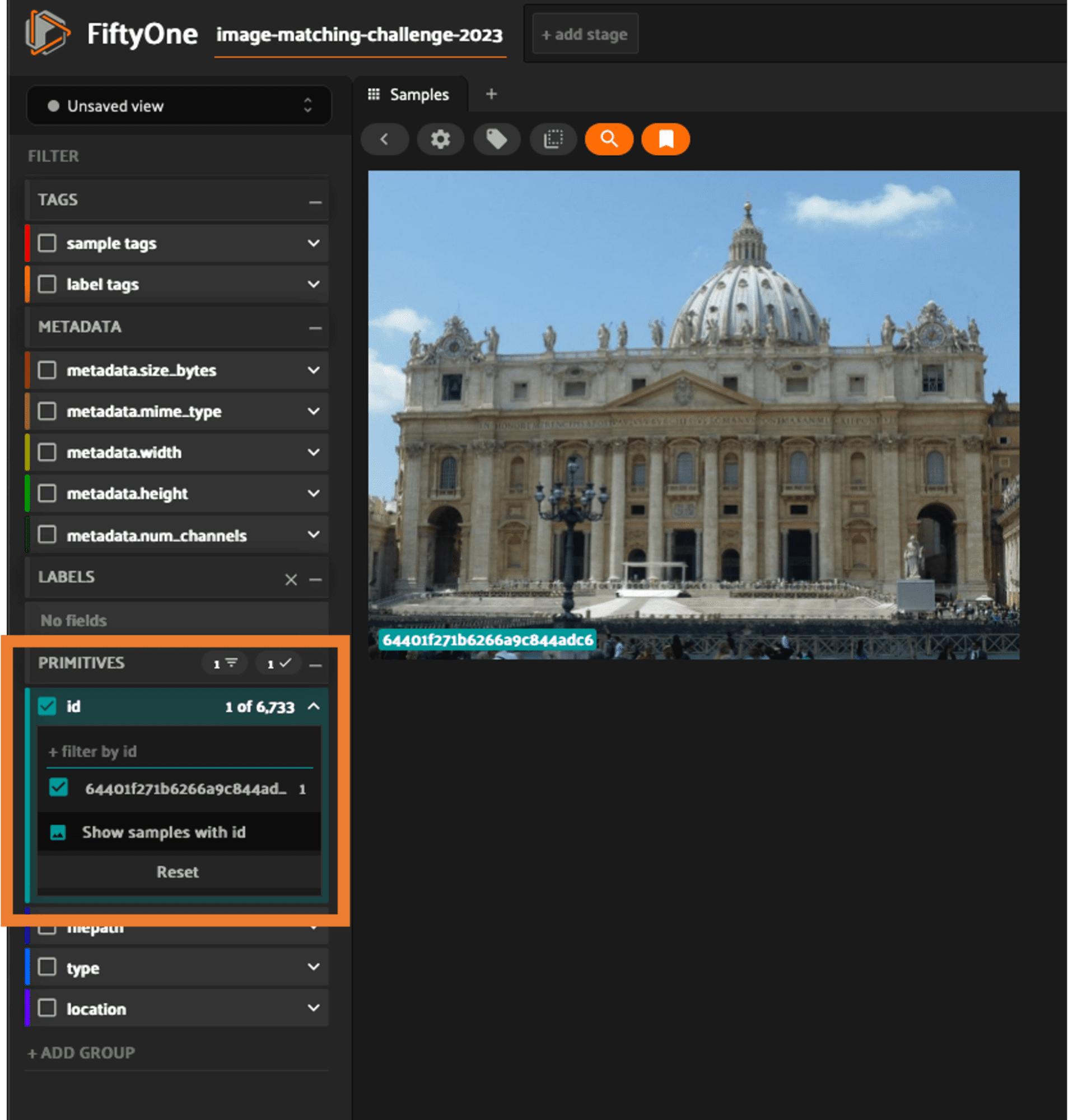Check the metadata.width checkbox
Screen dimensions: 1068x1120
(47, 452)
